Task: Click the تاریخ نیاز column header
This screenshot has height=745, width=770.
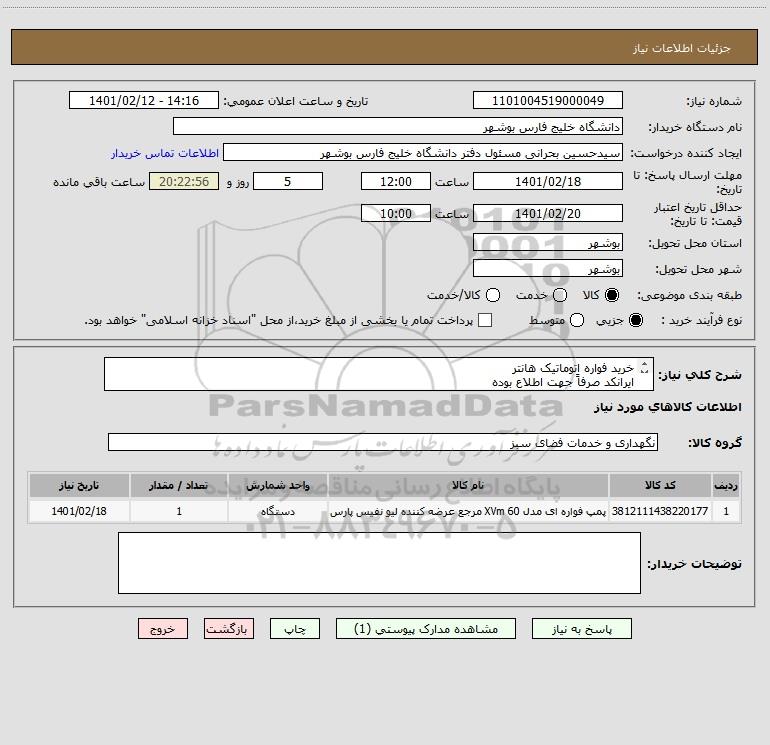Action: (79, 486)
